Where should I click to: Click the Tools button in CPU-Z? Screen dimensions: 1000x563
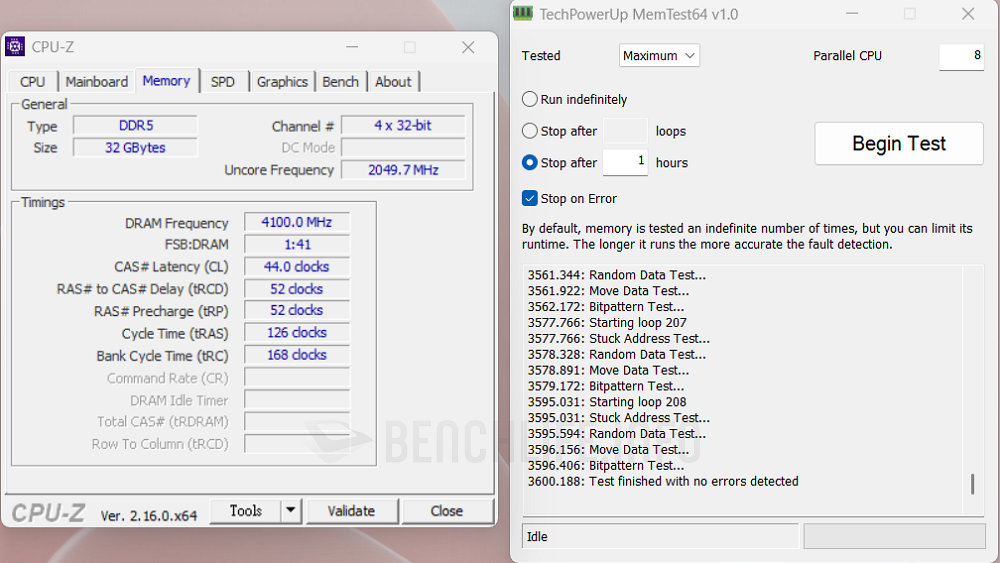(246, 511)
